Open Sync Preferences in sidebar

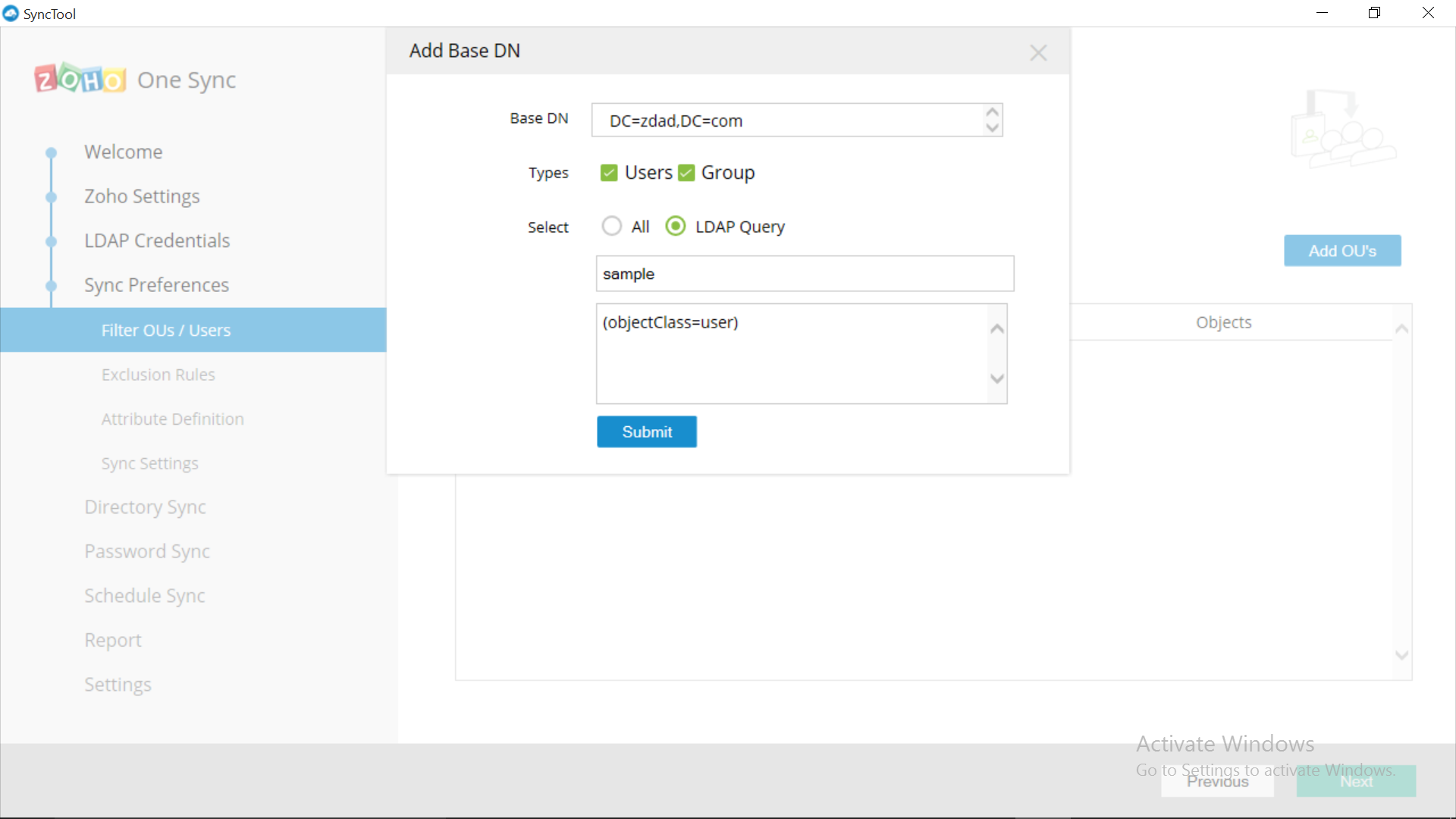pyautogui.click(x=156, y=285)
